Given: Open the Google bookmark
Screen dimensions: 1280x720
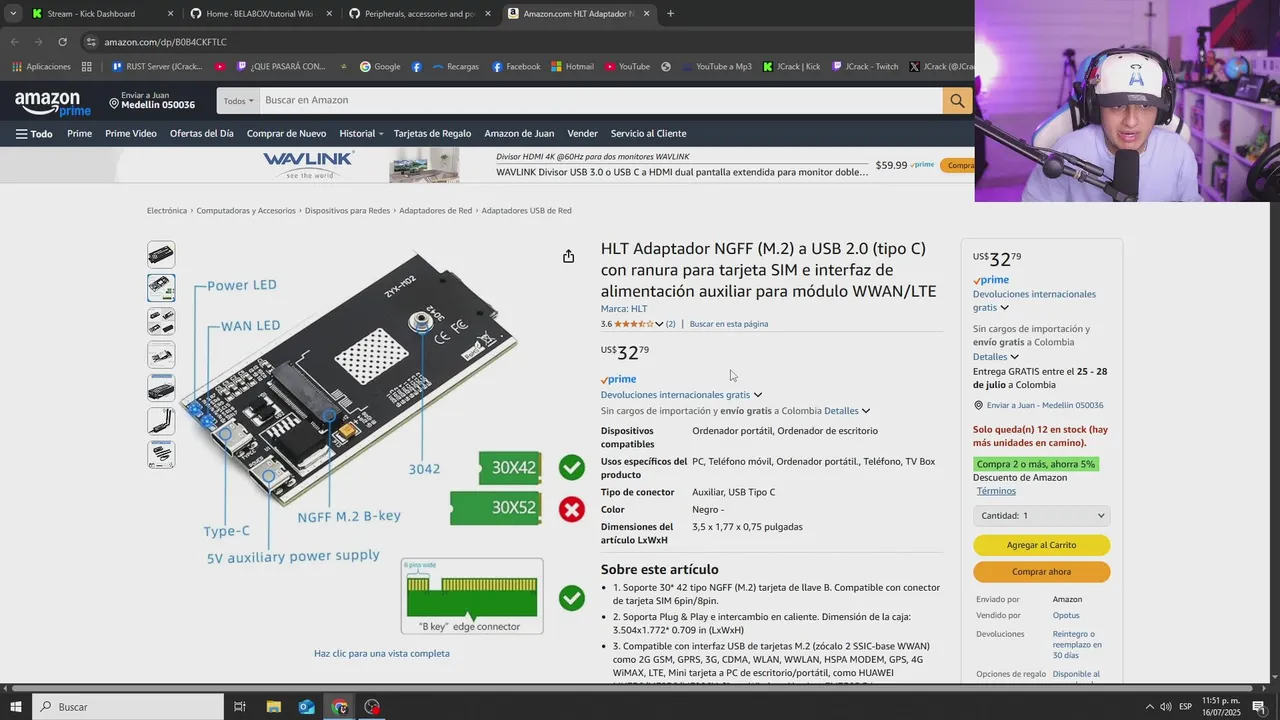Looking at the screenshot, I should pyautogui.click(x=380, y=67).
